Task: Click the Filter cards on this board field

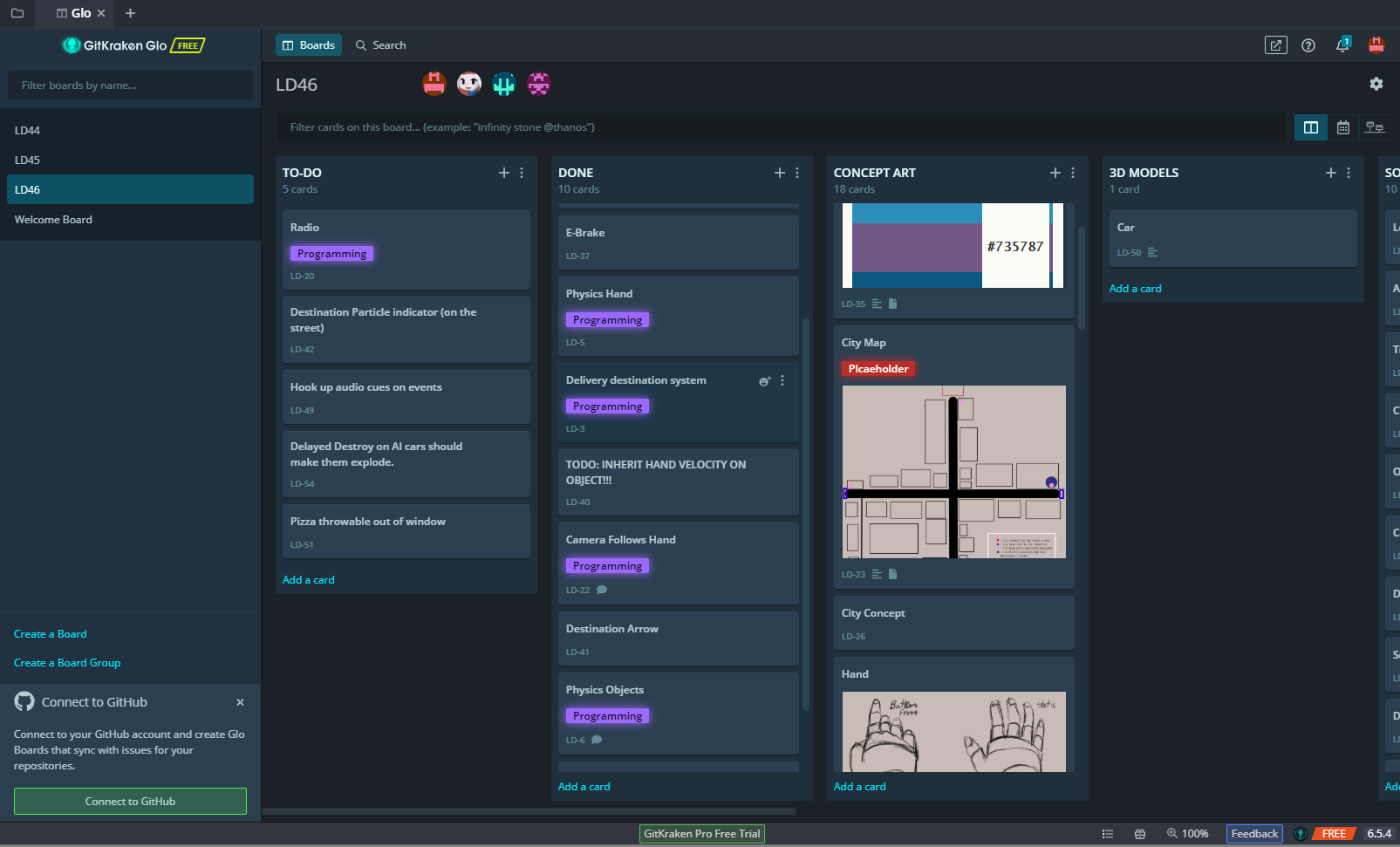Action: [x=782, y=127]
